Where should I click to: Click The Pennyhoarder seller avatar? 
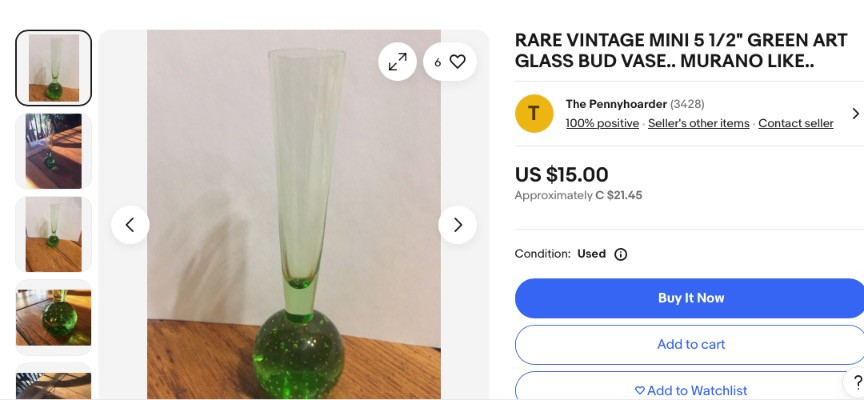click(534, 113)
